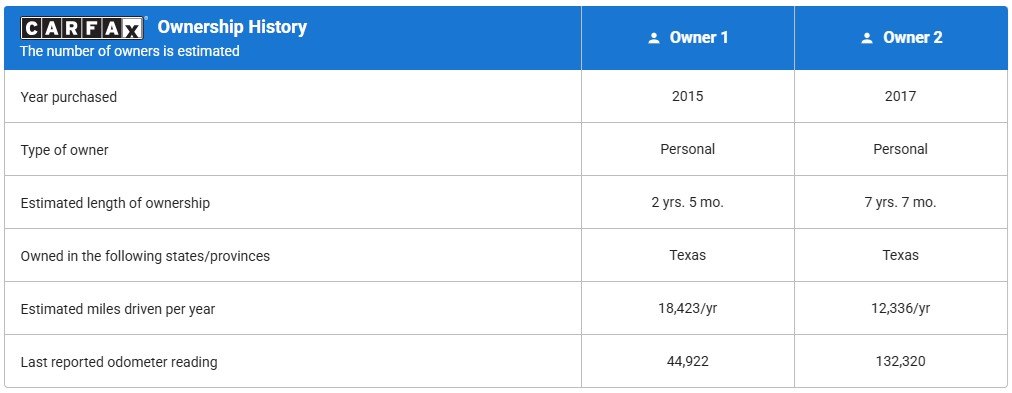The image size is (1012, 393).
Task: Click the Owned in following states/provinces label
Action: [145, 256]
